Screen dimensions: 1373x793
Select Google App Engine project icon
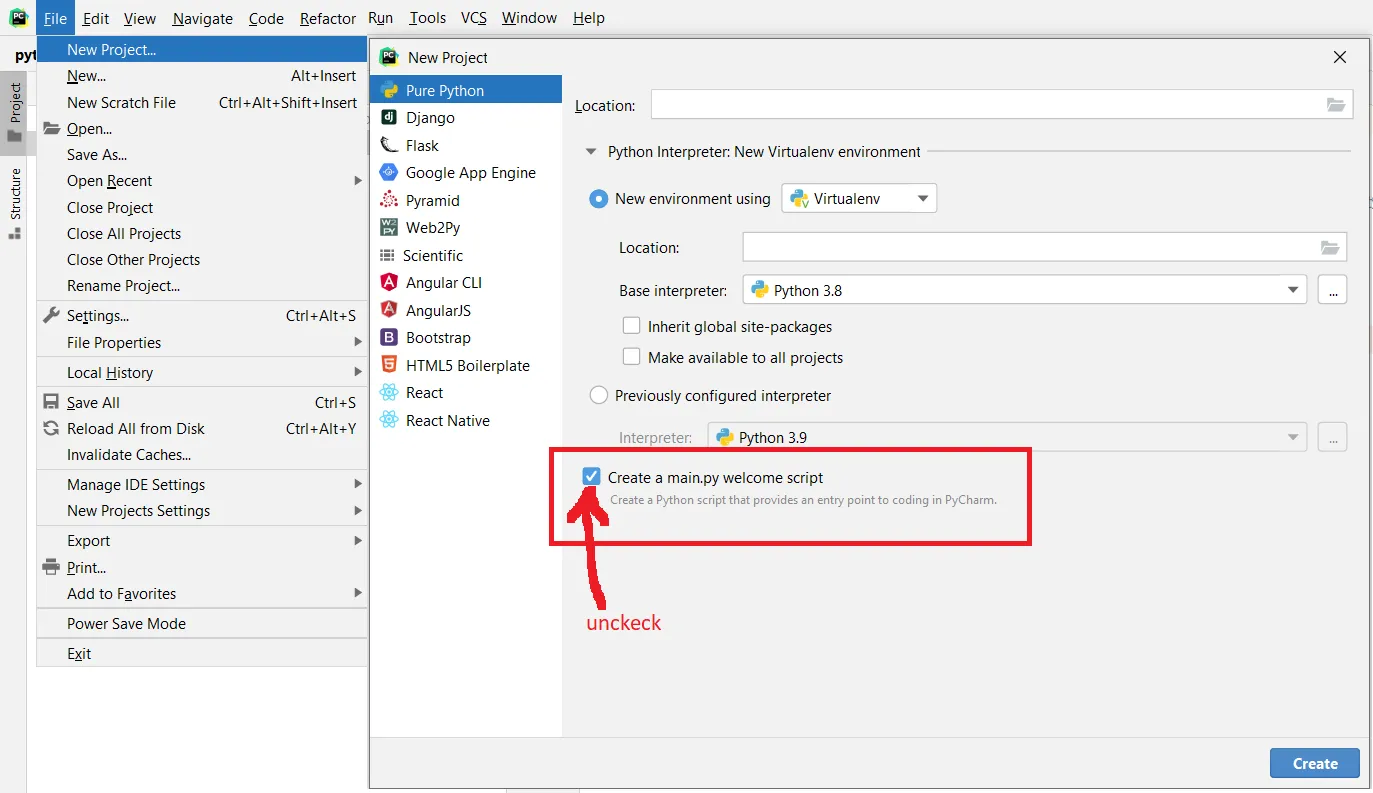coord(389,172)
